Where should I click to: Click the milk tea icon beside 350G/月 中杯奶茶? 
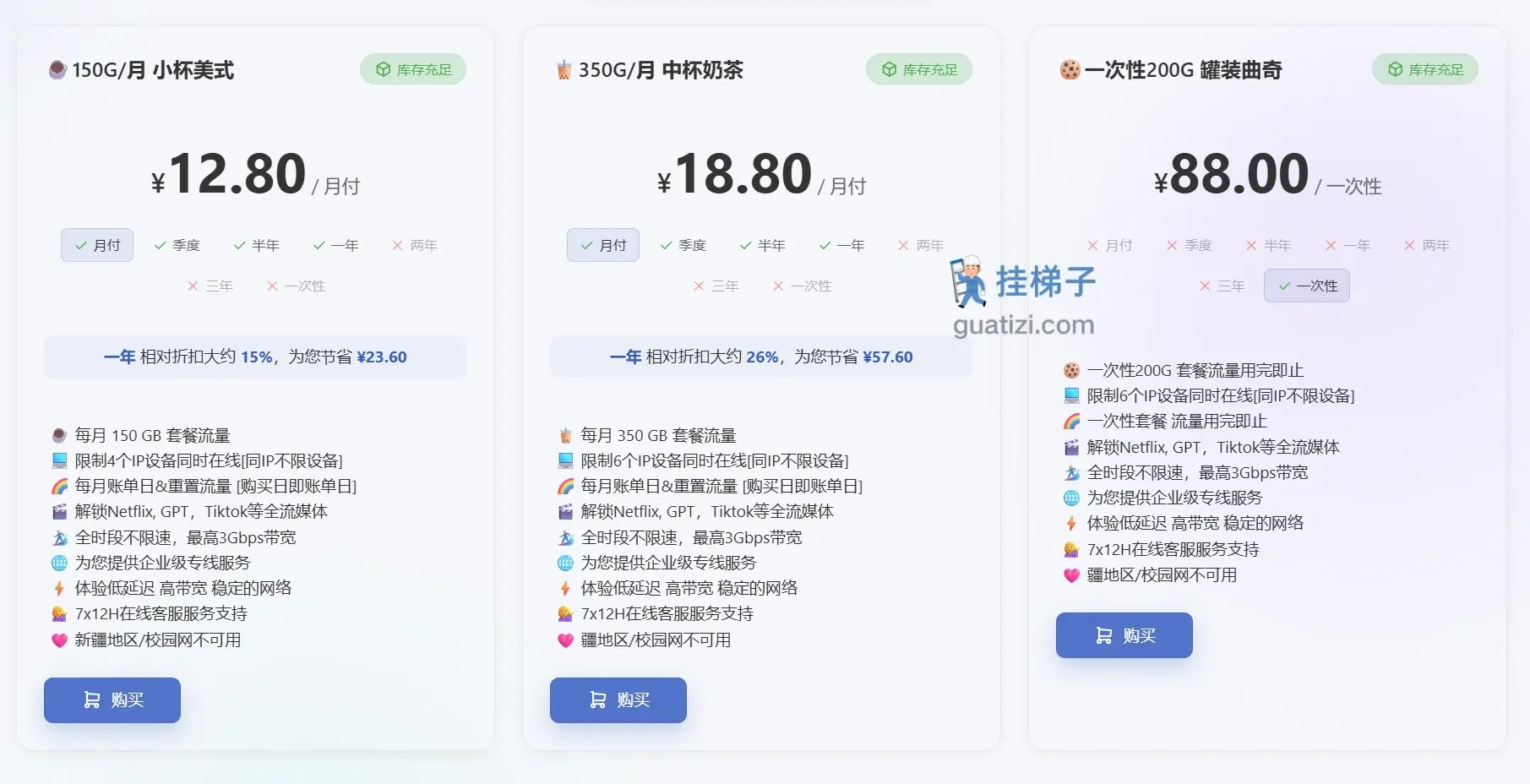pos(564,70)
